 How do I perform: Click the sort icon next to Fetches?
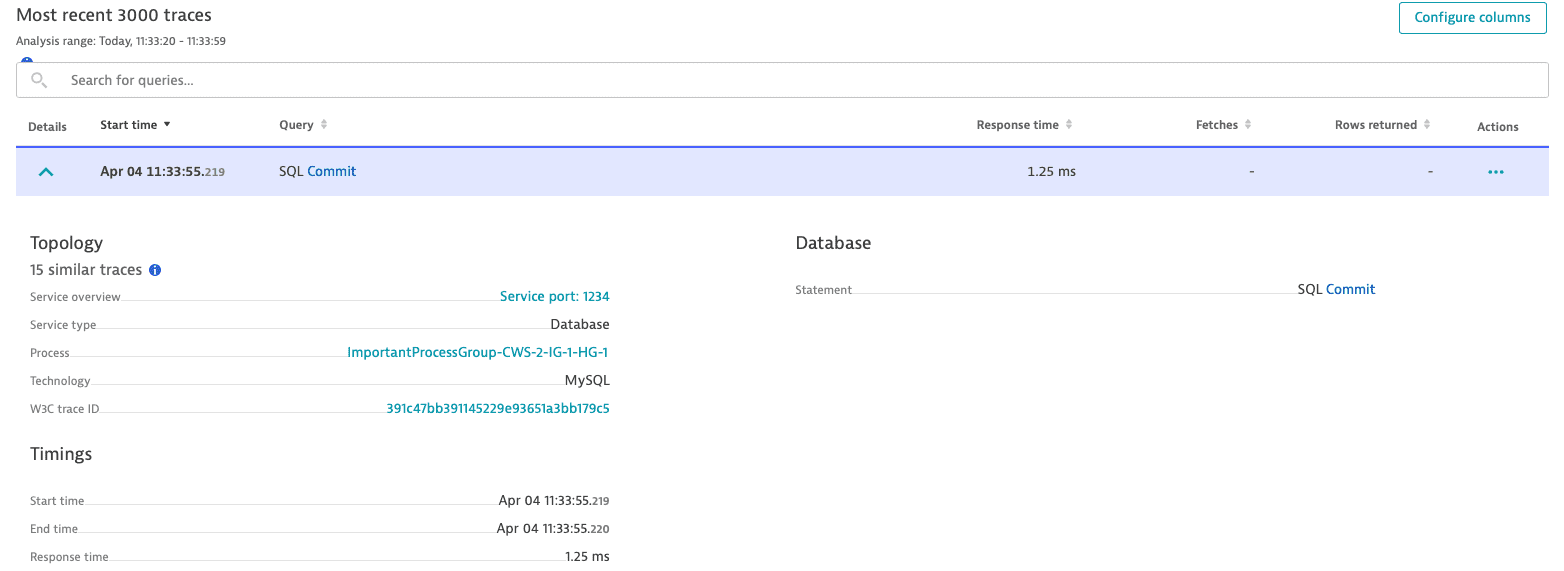click(x=1248, y=125)
